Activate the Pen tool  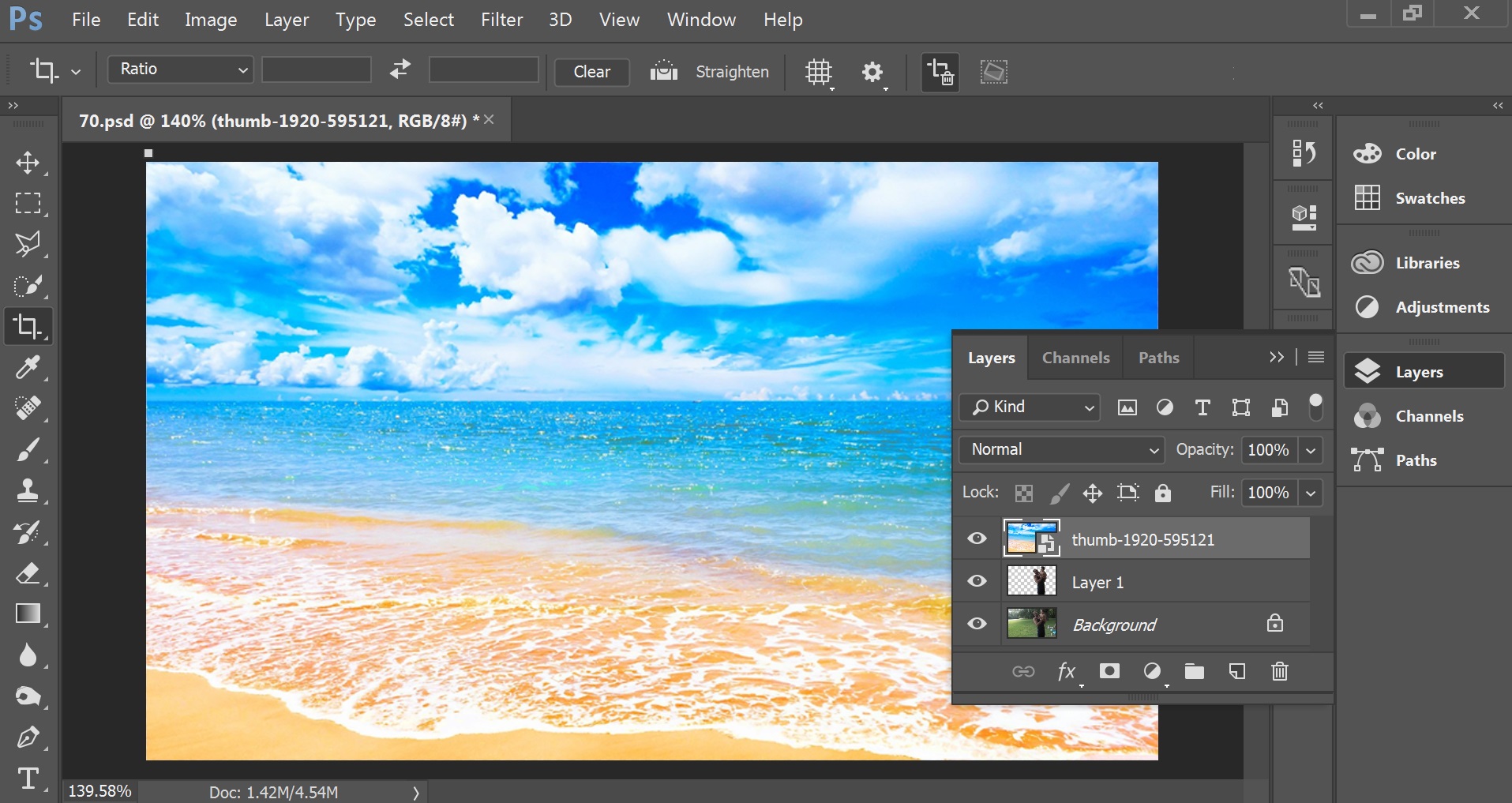point(28,737)
